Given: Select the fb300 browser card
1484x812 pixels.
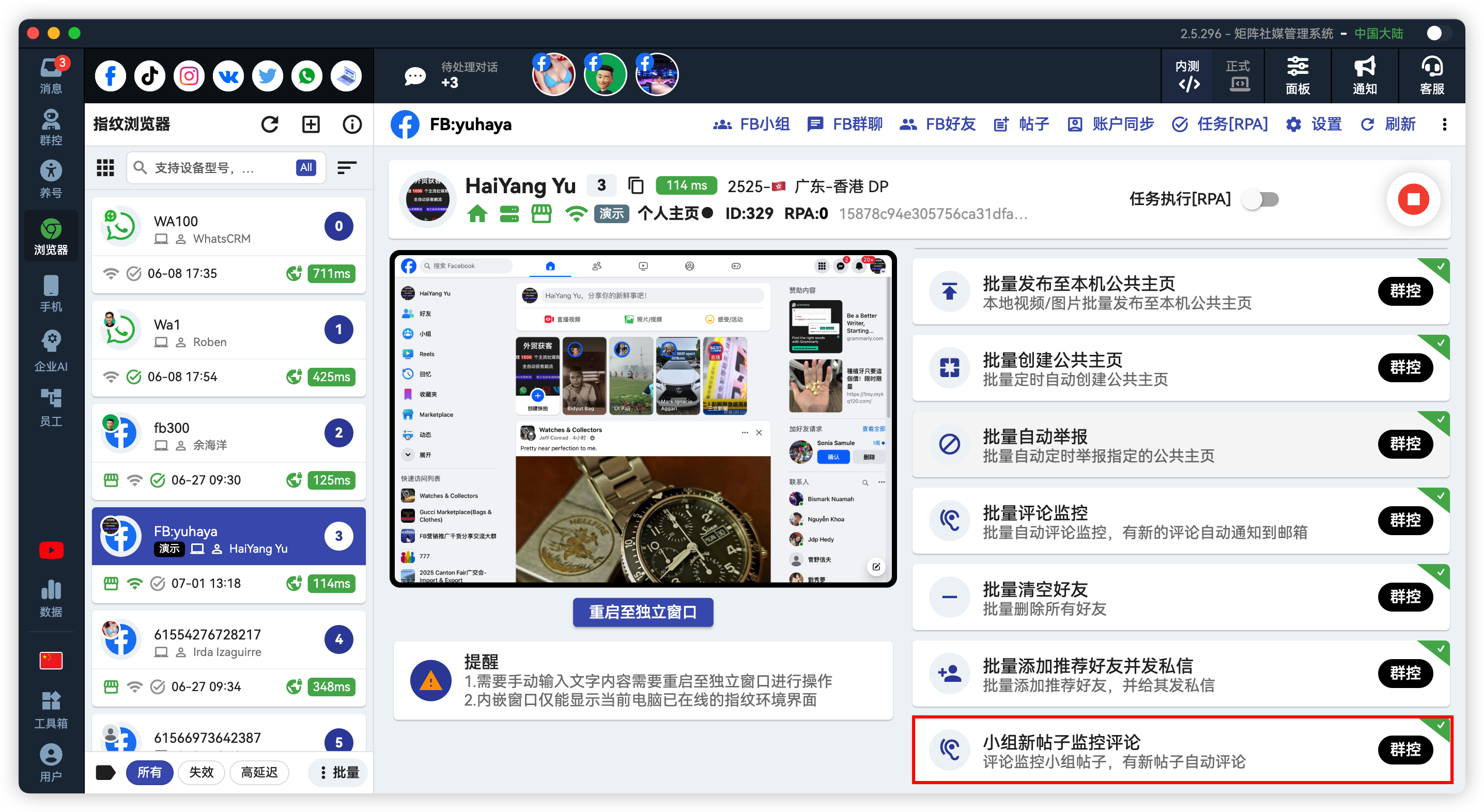Looking at the screenshot, I should pos(229,452).
